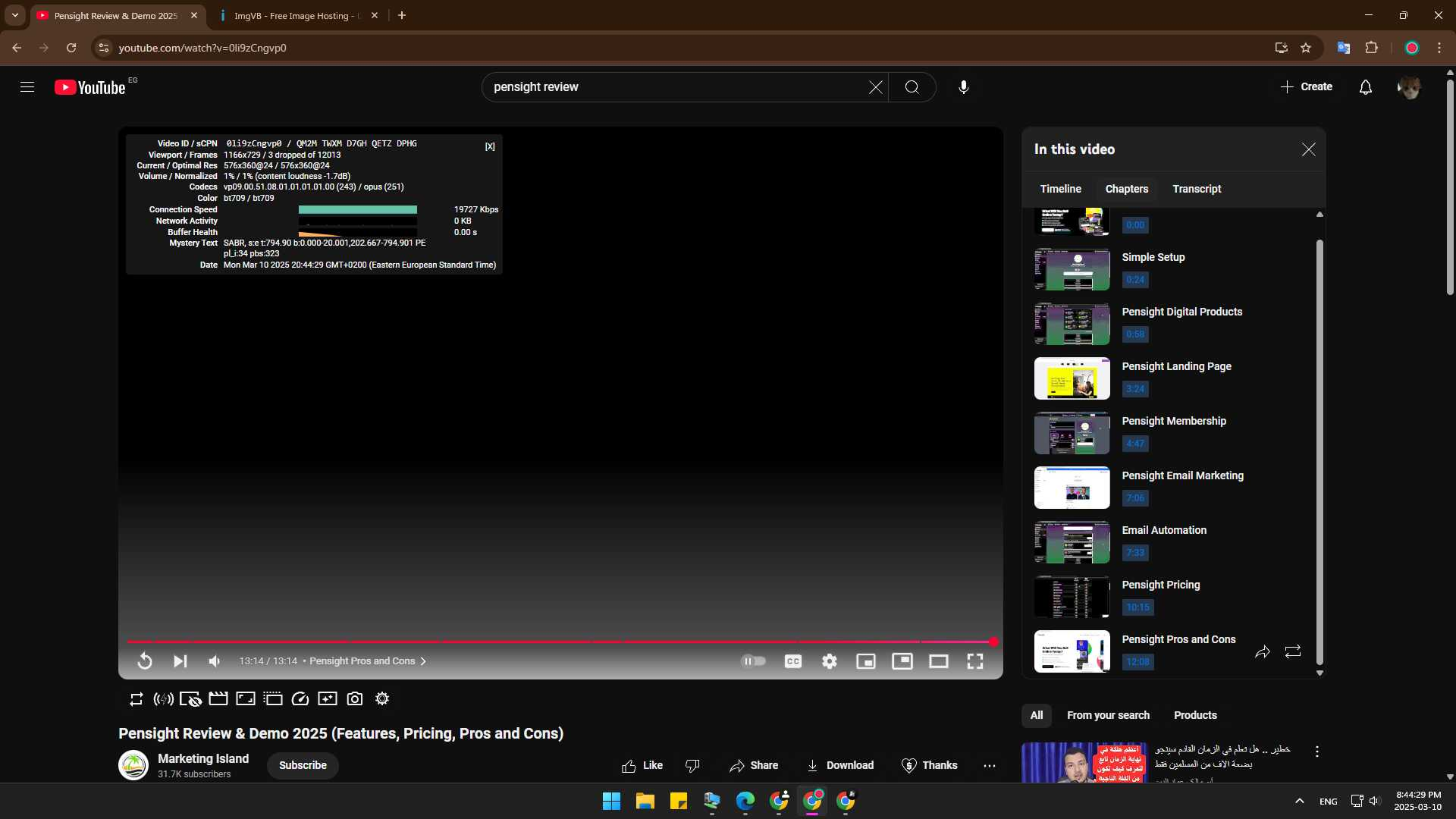Switch to the ImgVB browser tab
This screenshot has height=819, width=1456.
(297, 16)
